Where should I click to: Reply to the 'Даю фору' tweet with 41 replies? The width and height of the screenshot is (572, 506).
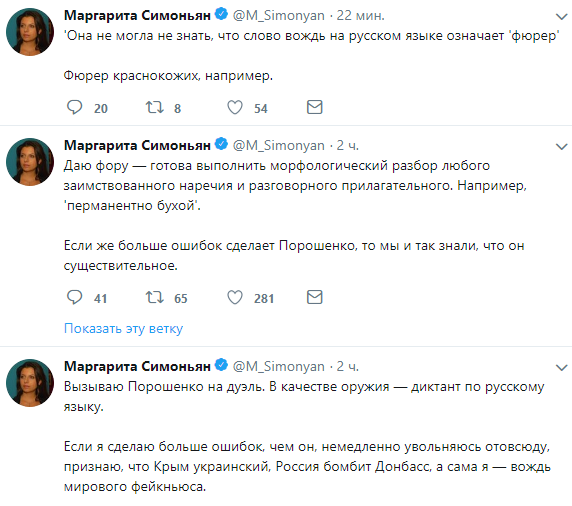(75, 297)
